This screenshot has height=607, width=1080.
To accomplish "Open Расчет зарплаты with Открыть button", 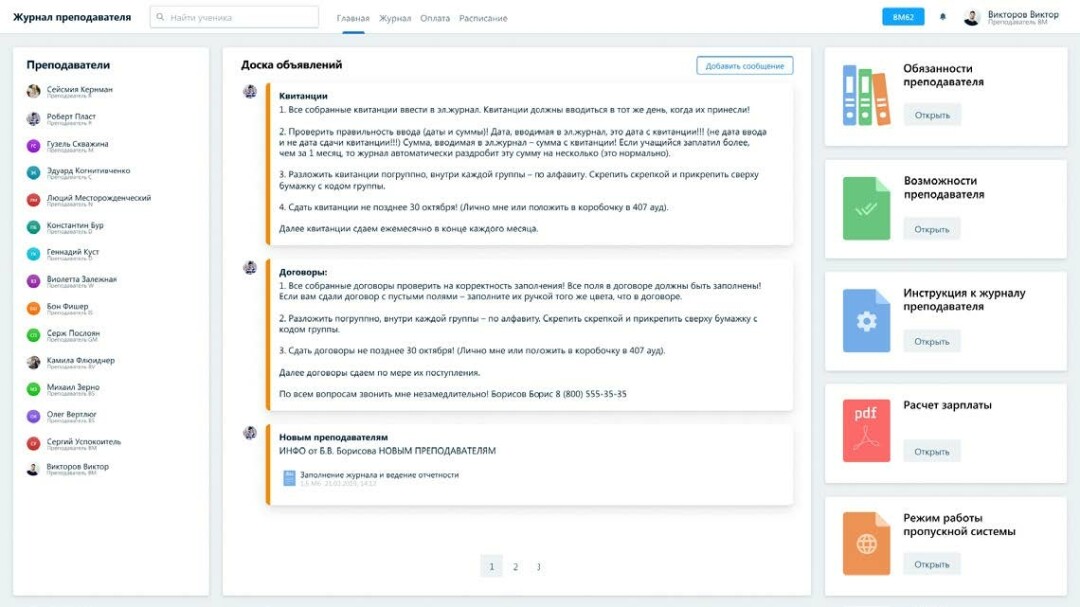I will pyautogui.click(x=931, y=451).
